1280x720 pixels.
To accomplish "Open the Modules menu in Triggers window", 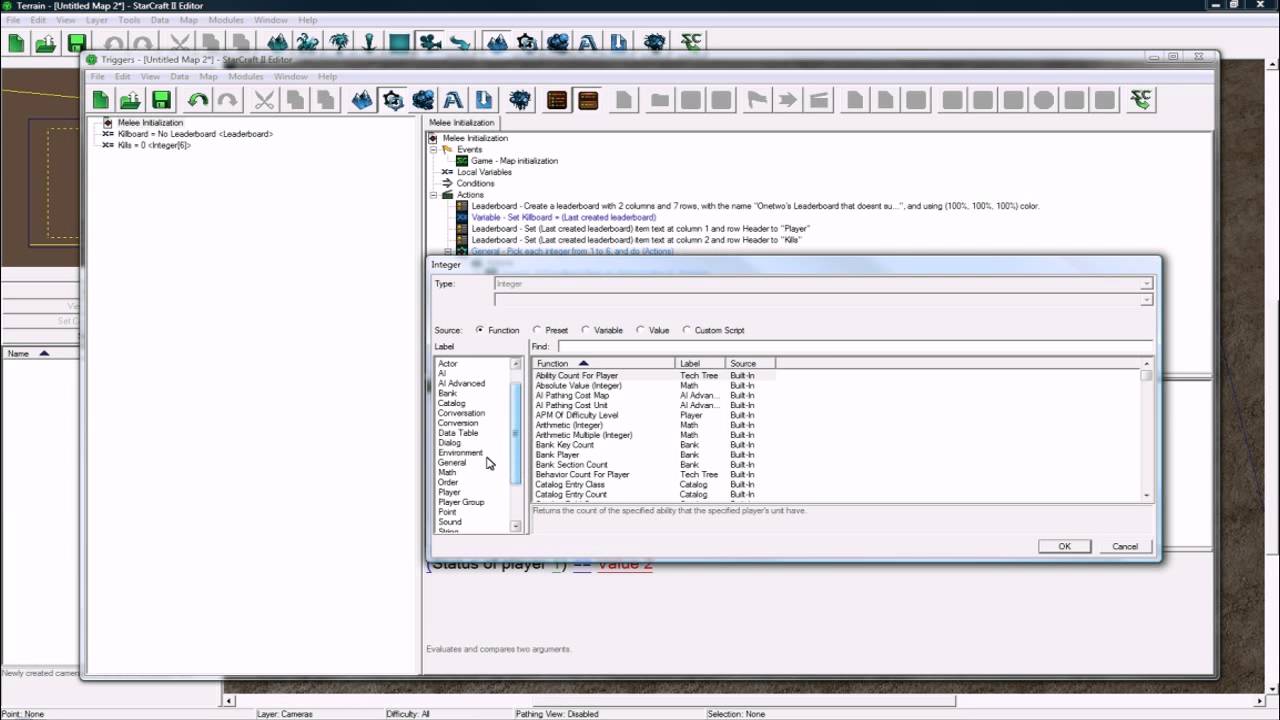I will [x=245, y=76].
